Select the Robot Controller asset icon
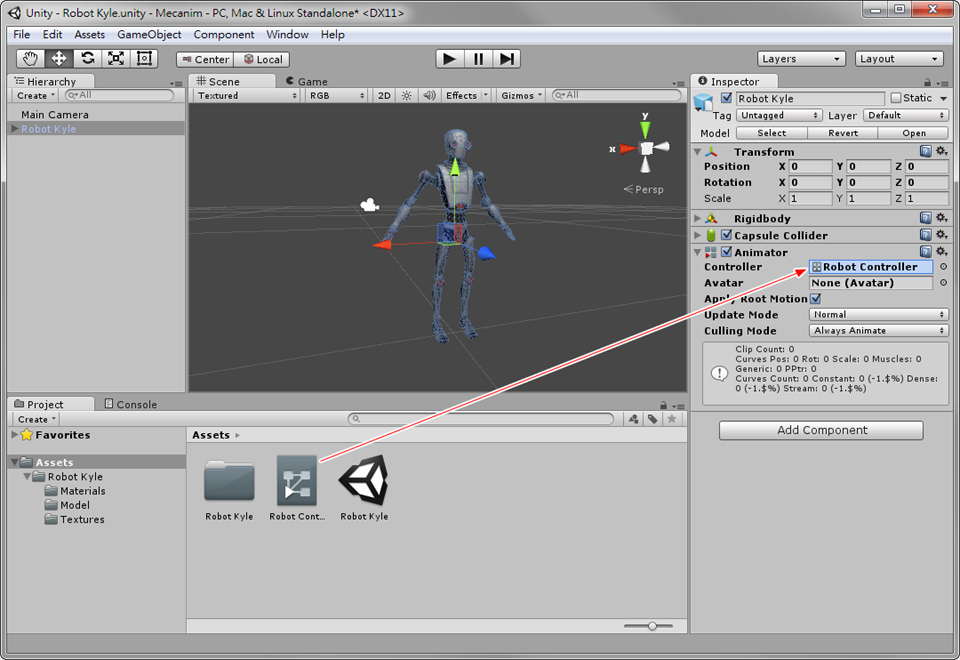This screenshot has height=660, width=960. pos(297,479)
